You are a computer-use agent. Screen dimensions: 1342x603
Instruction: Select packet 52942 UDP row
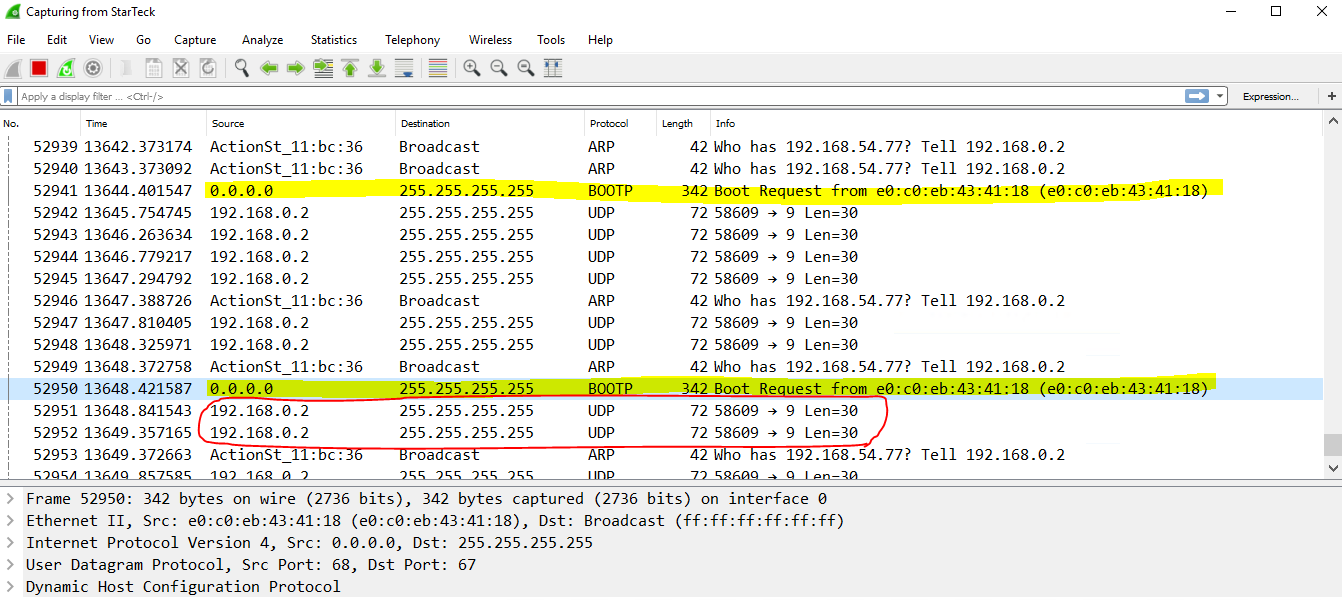point(661,213)
